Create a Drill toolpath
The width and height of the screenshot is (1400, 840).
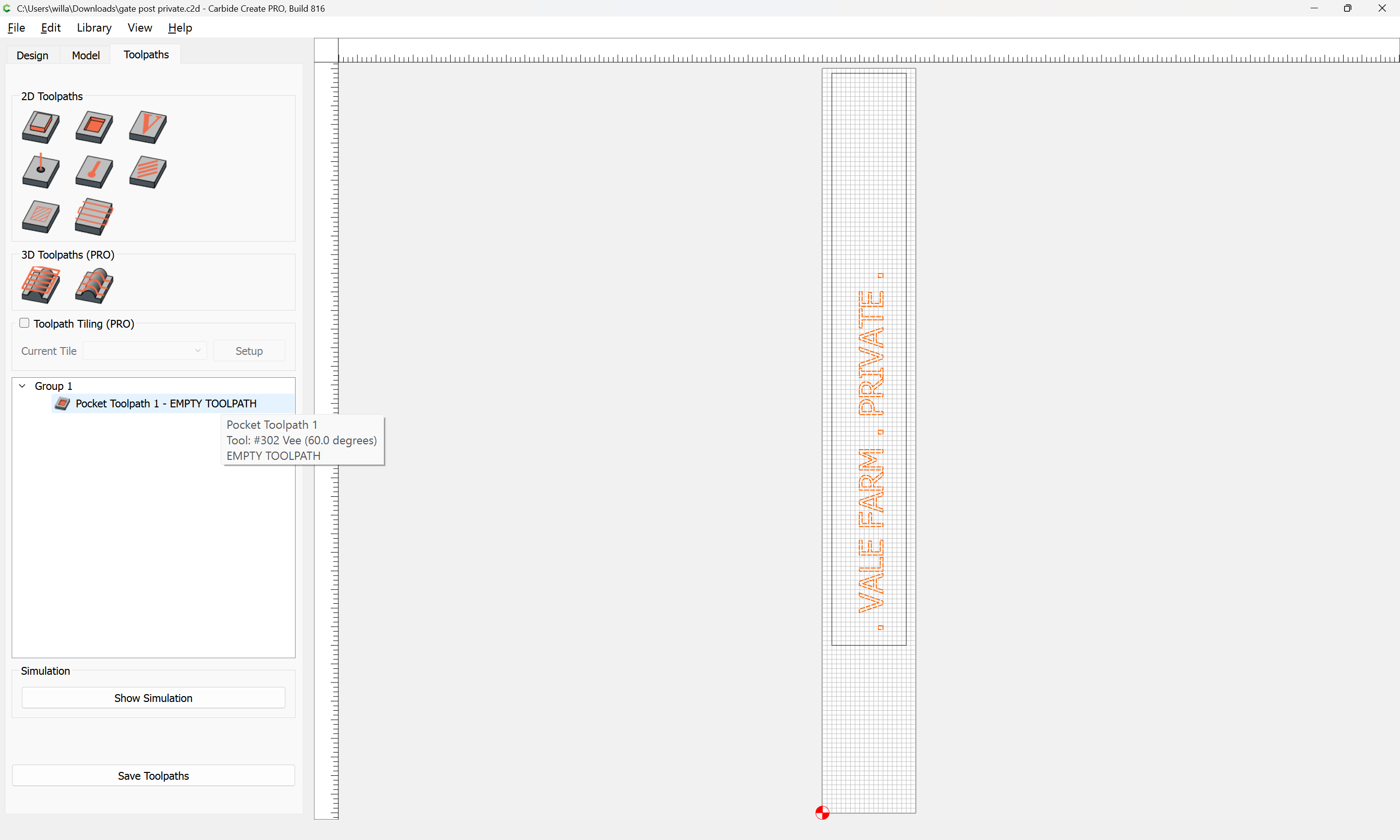tap(41, 171)
